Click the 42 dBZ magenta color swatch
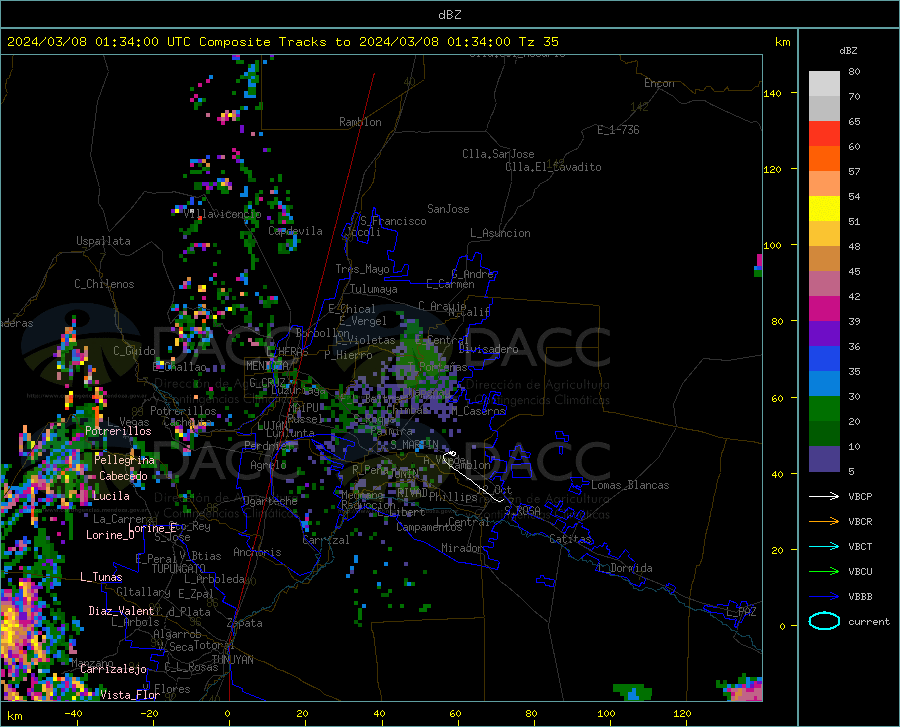 click(x=824, y=309)
